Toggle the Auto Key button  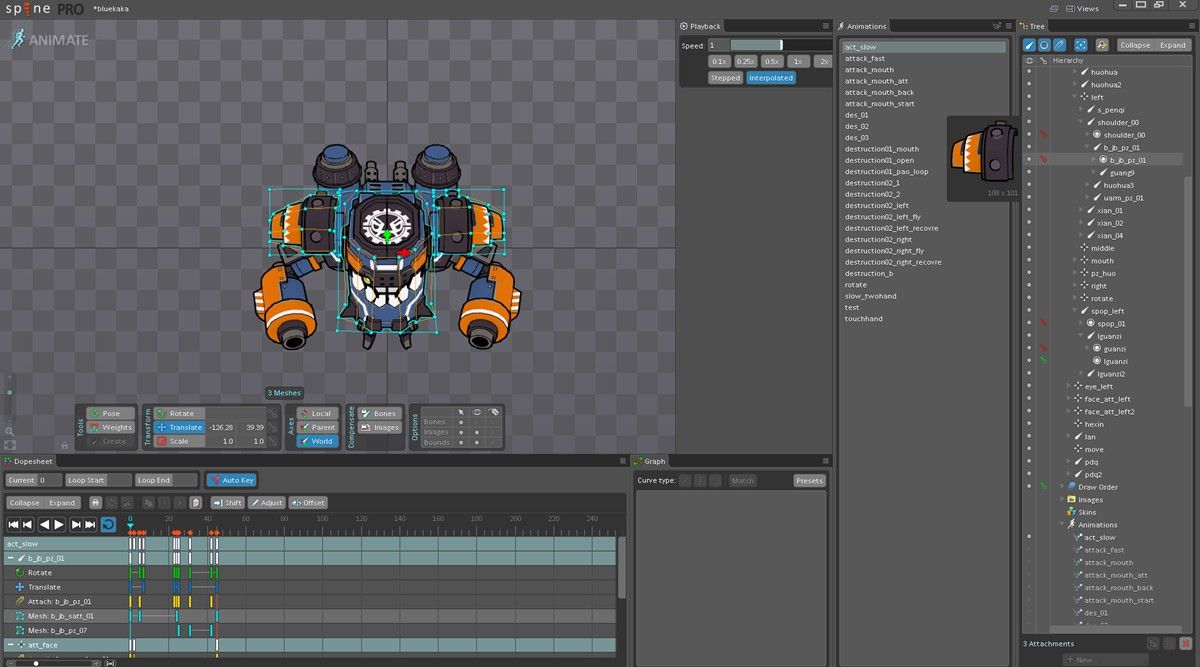coord(231,480)
